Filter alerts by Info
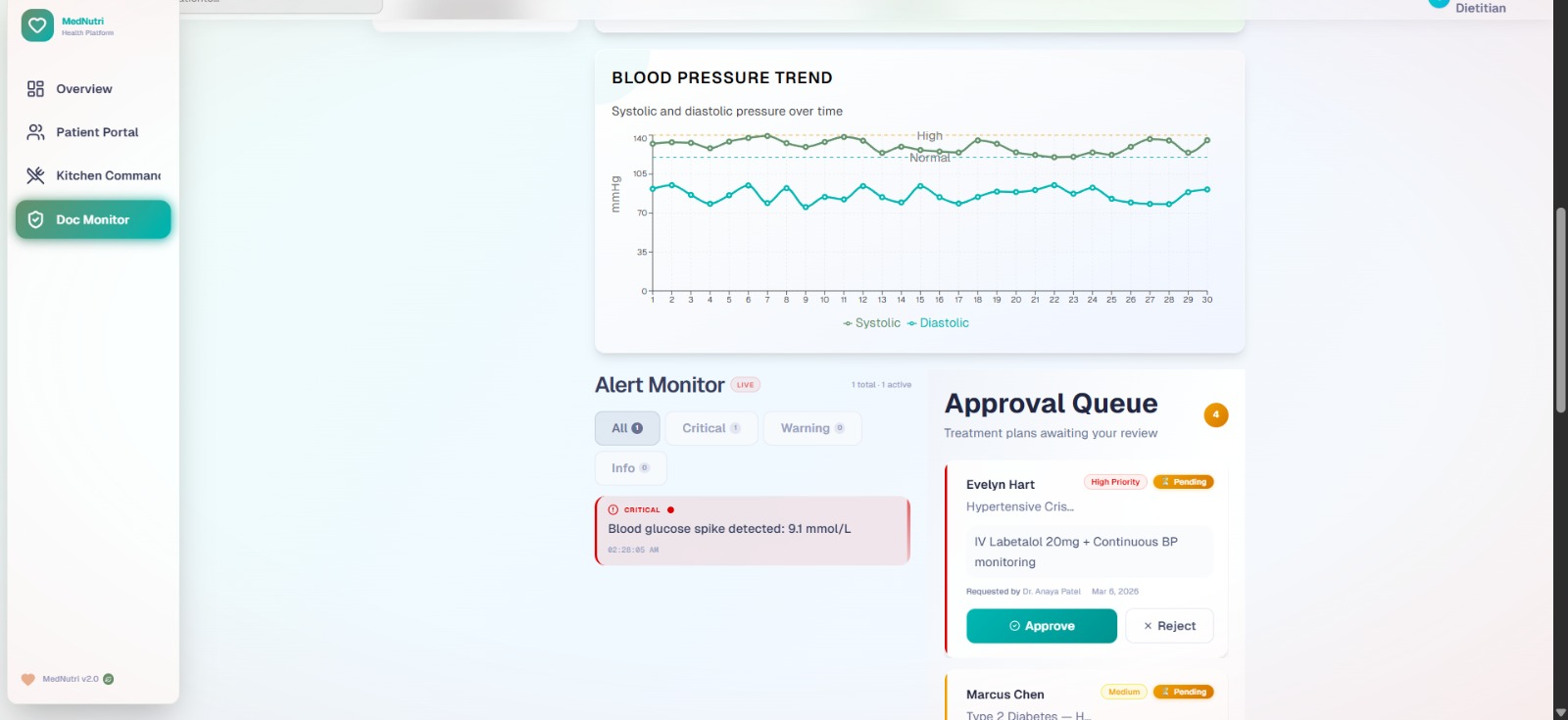This screenshot has width=1568, height=720. (x=630, y=468)
